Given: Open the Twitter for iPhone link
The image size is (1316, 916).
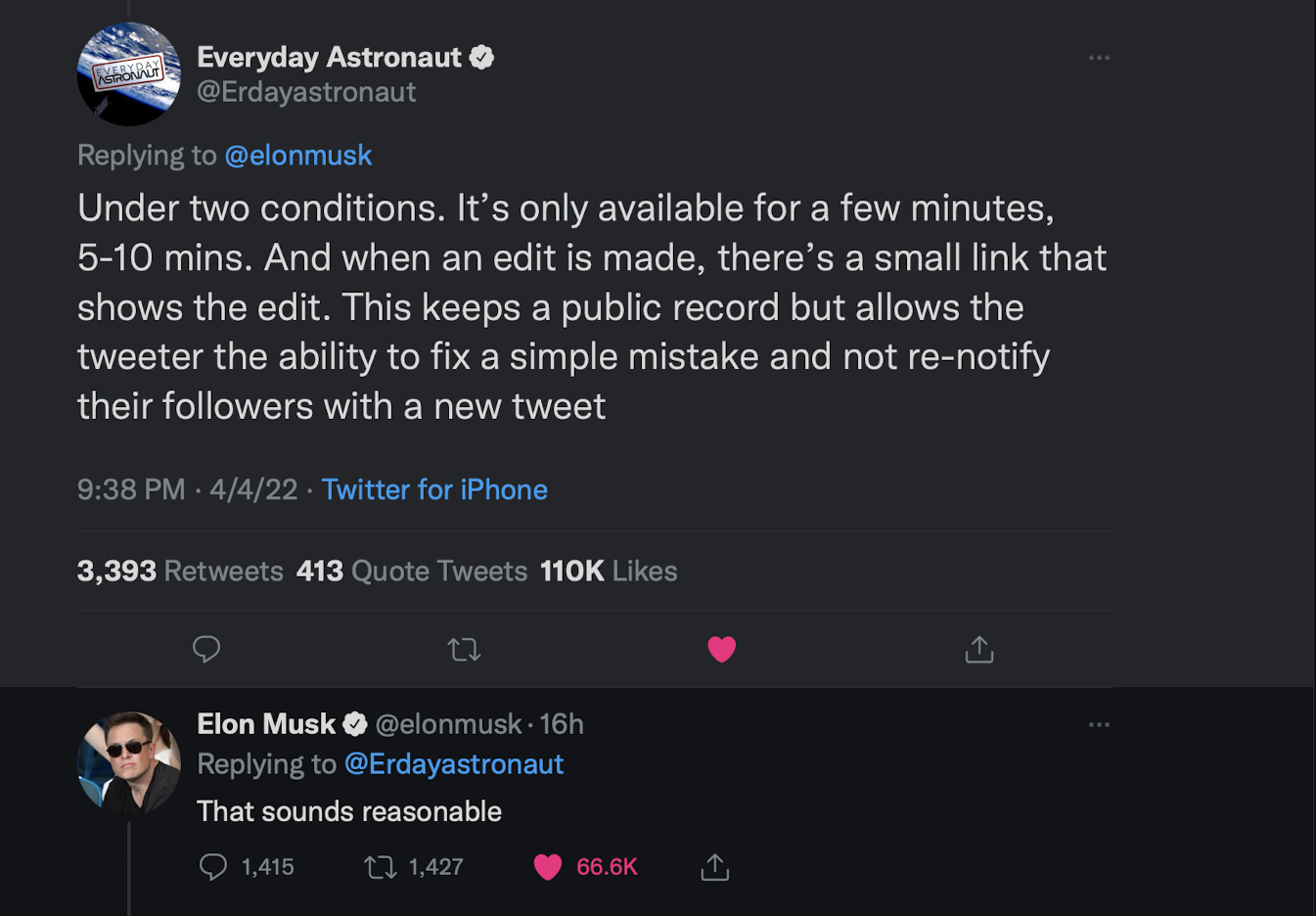Looking at the screenshot, I should [x=434, y=489].
